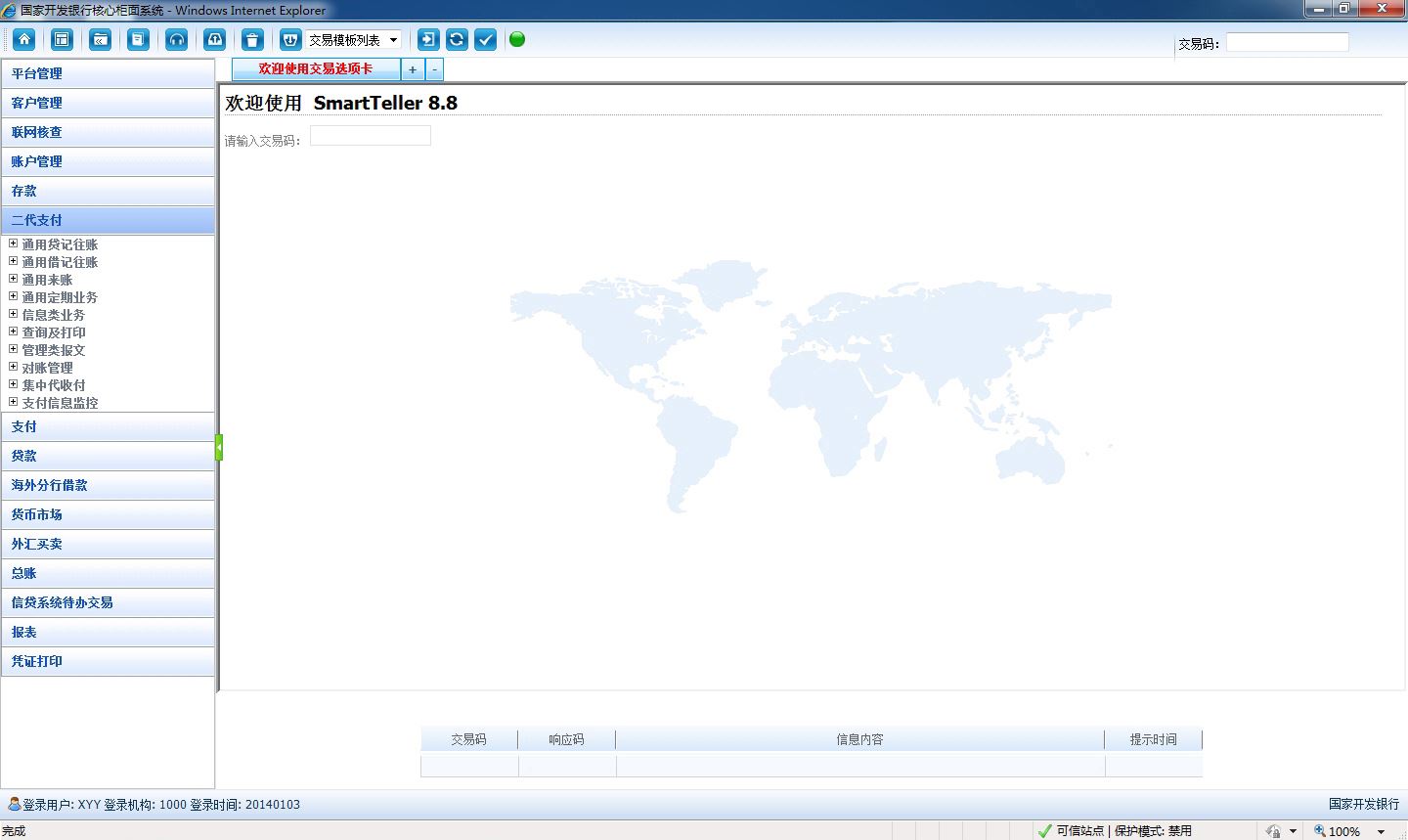Image resolution: width=1408 pixels, height=840 pixels.
Task: Expand the 通用借记往账 tree node
Action: (x=14, y=262)
